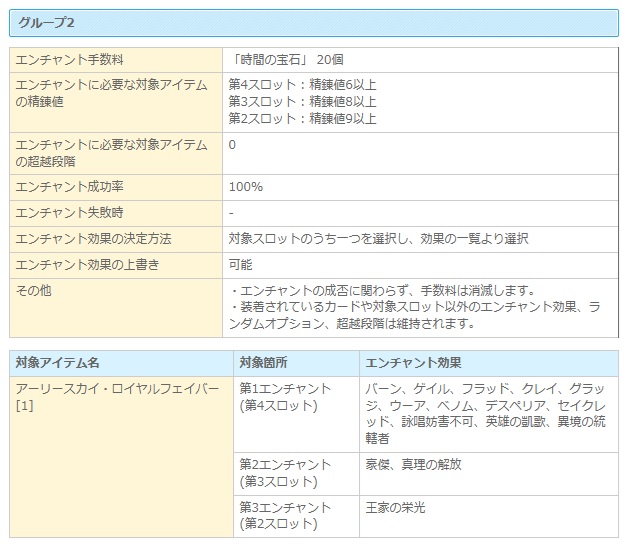Select the 「時間の宝石」 20個 fee value
The image size is (629, 546).
coord(286,60)
